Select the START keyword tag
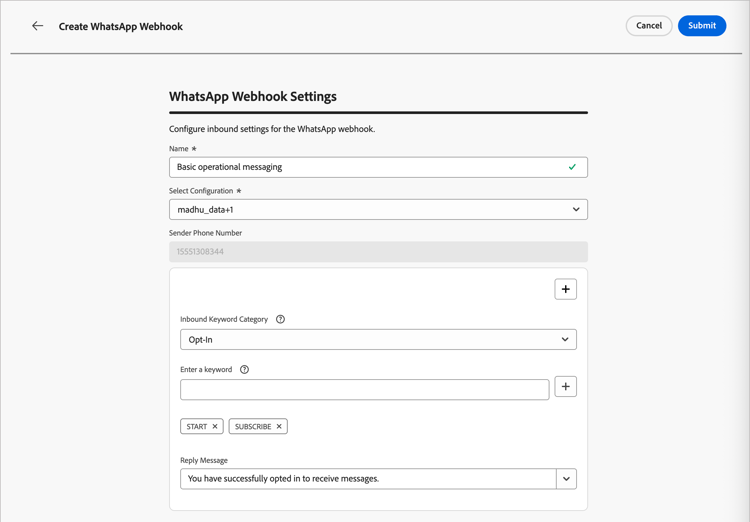Image resolution: width=750 pixels, height=522 pixels. [x=196, y=427]
